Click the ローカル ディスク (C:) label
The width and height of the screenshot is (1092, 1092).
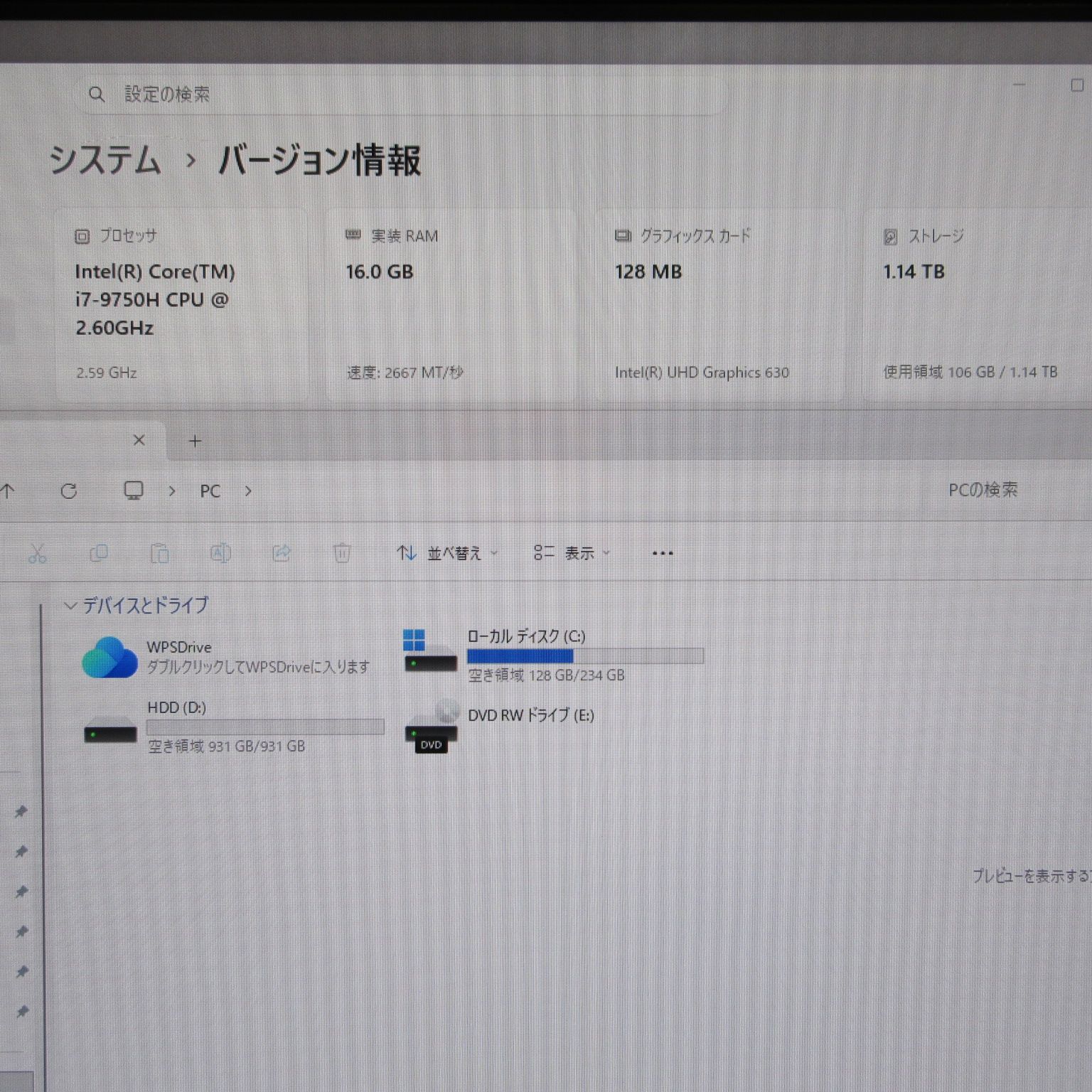526,636
